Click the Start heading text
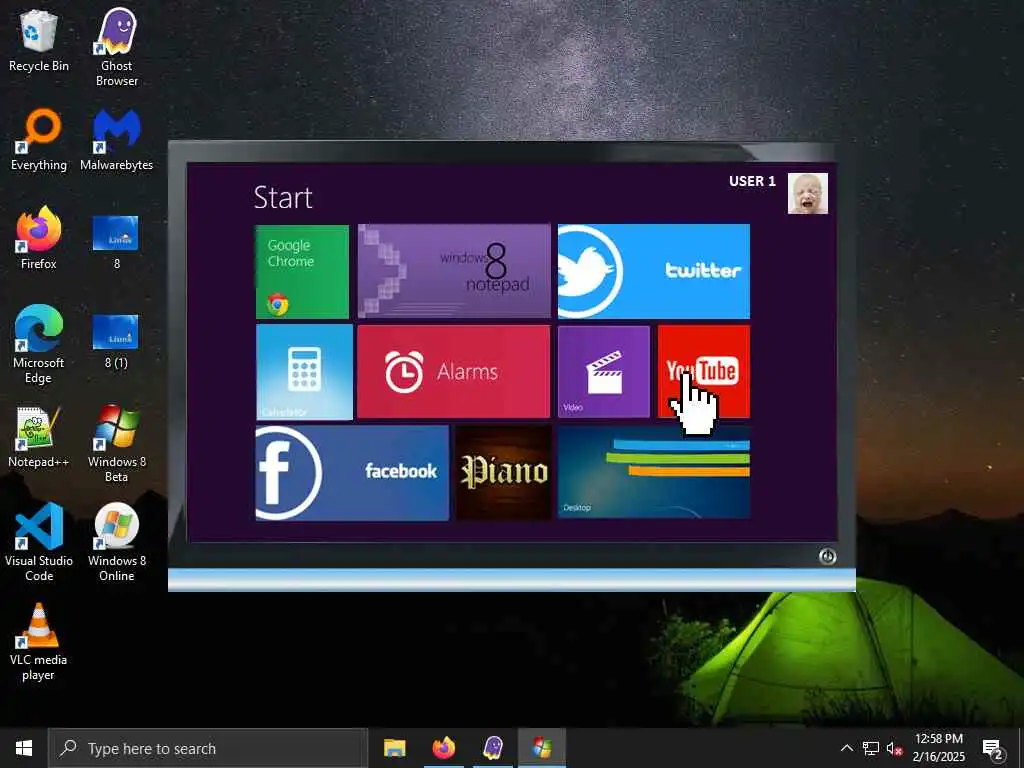Image resolution: width=1024 pixels, height=768 pixels. 283,198
